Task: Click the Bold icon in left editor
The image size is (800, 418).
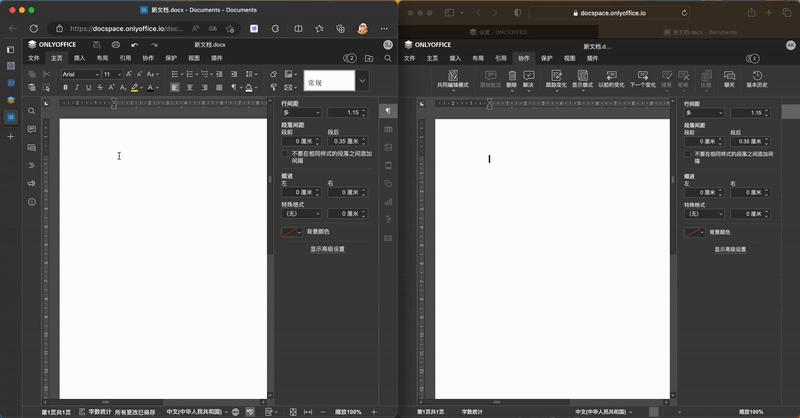Action: 66,88
